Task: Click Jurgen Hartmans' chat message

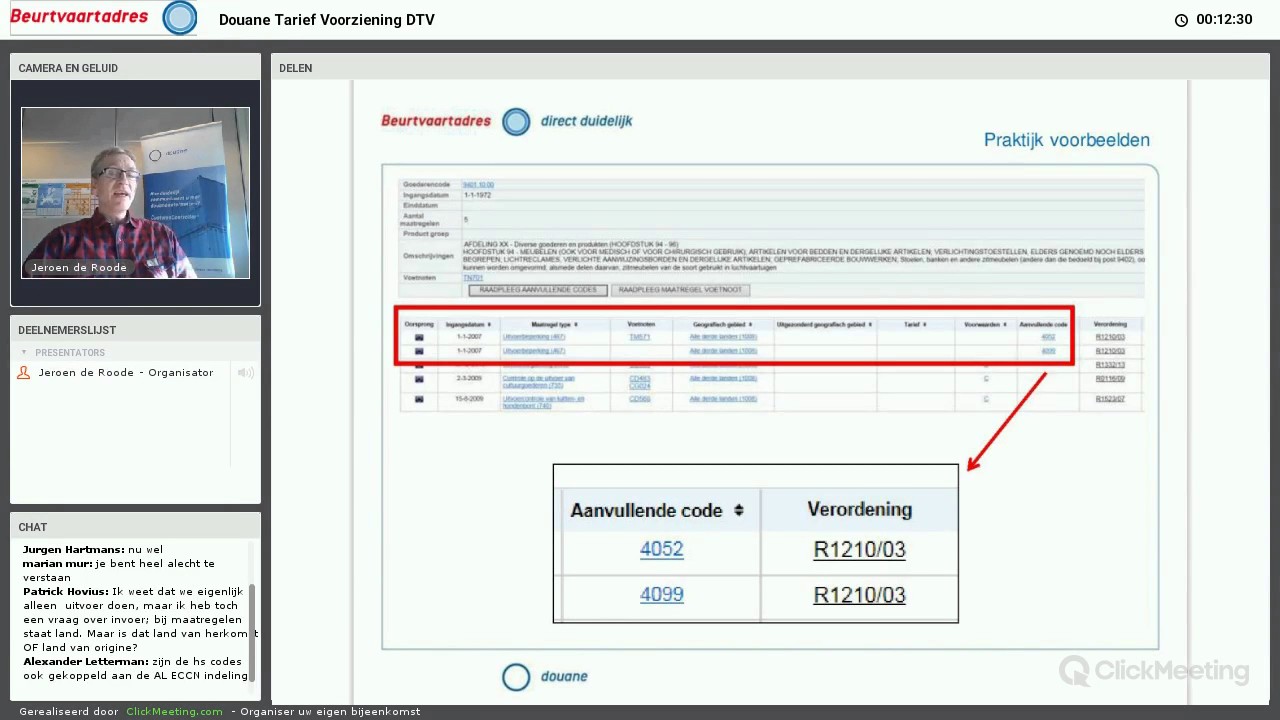Action: click(x=93, y=549)
